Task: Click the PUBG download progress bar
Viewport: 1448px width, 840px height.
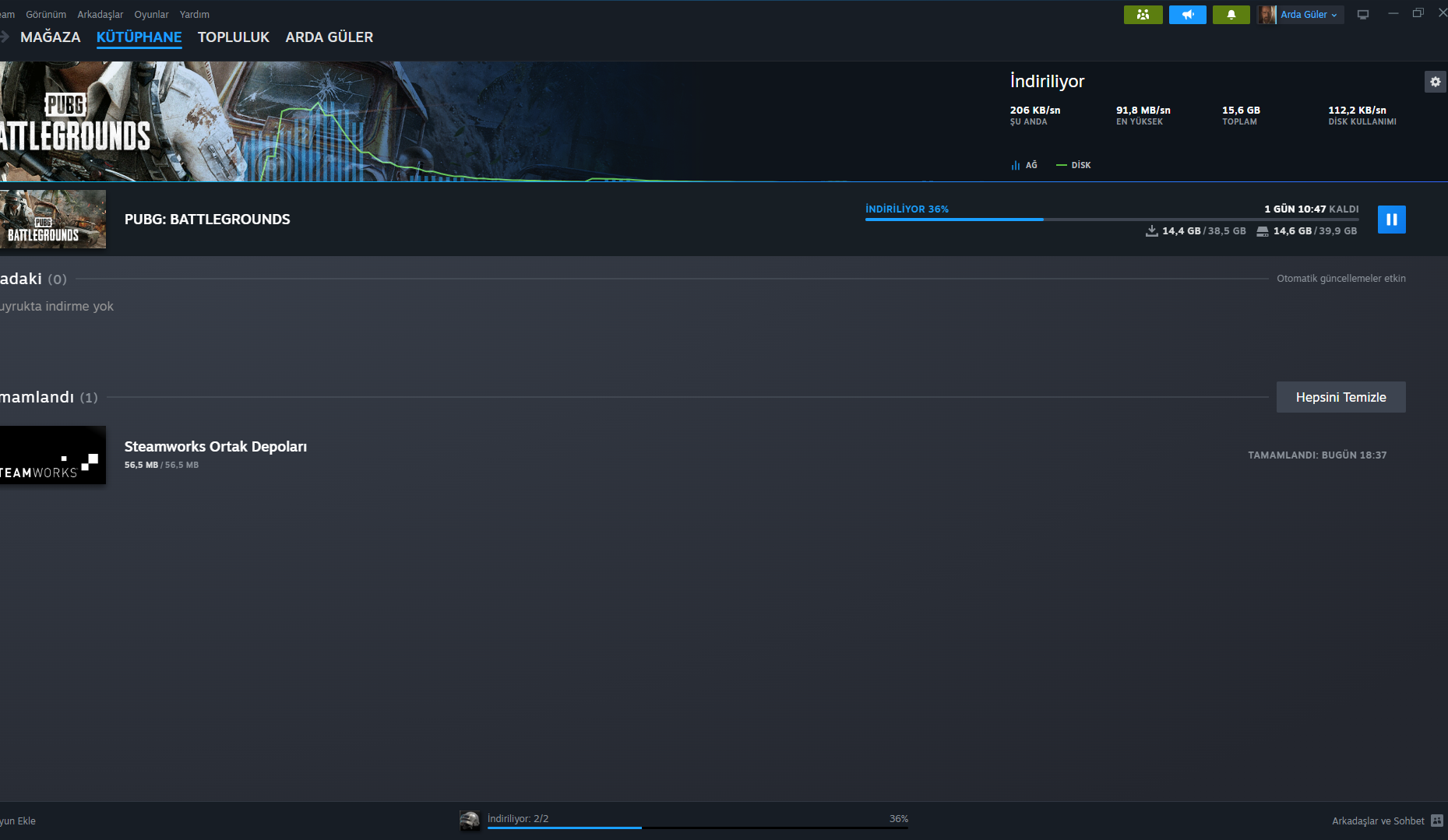Action: click(1112, 220)
